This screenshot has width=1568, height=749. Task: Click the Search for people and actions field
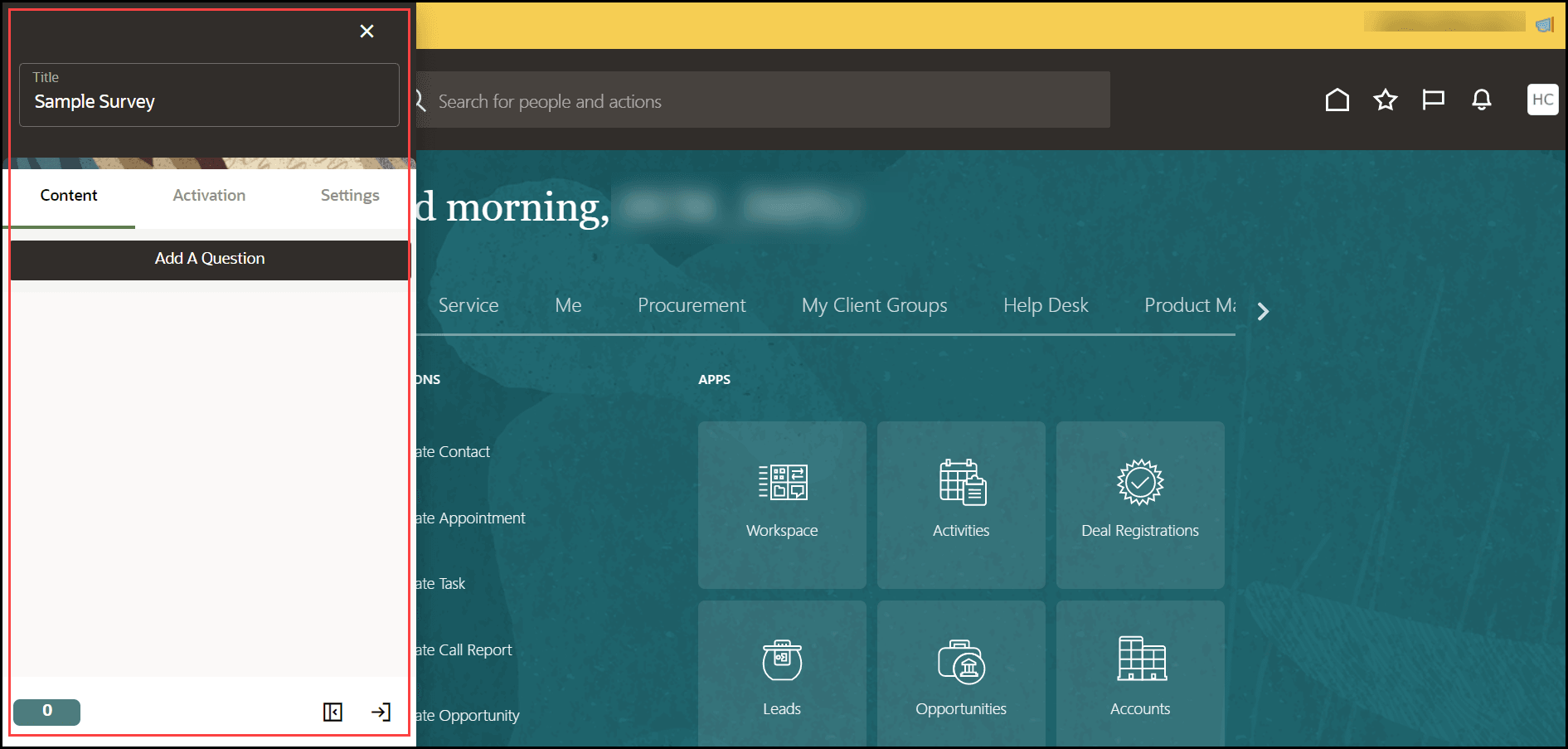pyautogui.click(x=763, y=100)
